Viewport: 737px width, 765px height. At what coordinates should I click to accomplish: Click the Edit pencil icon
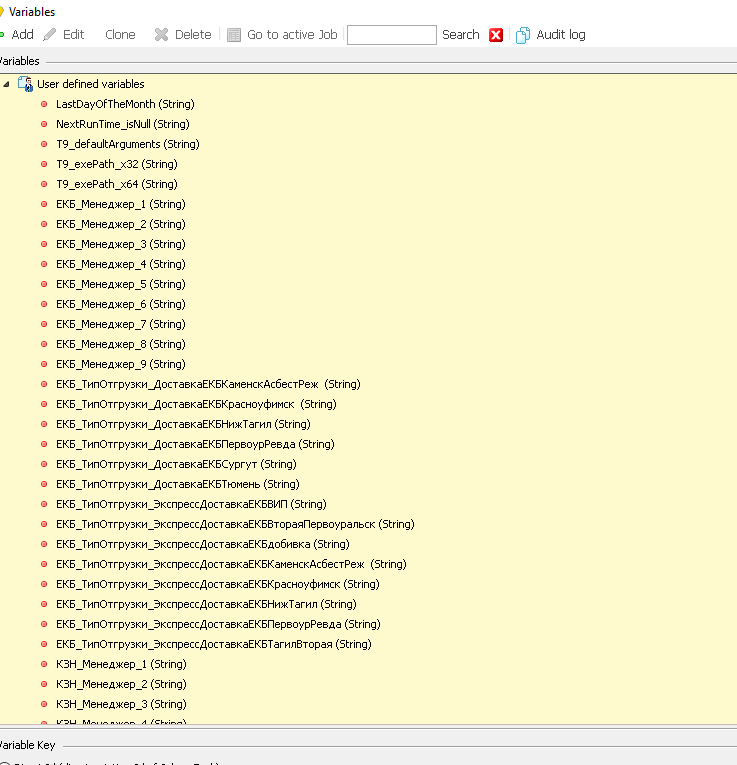[49, 34]
